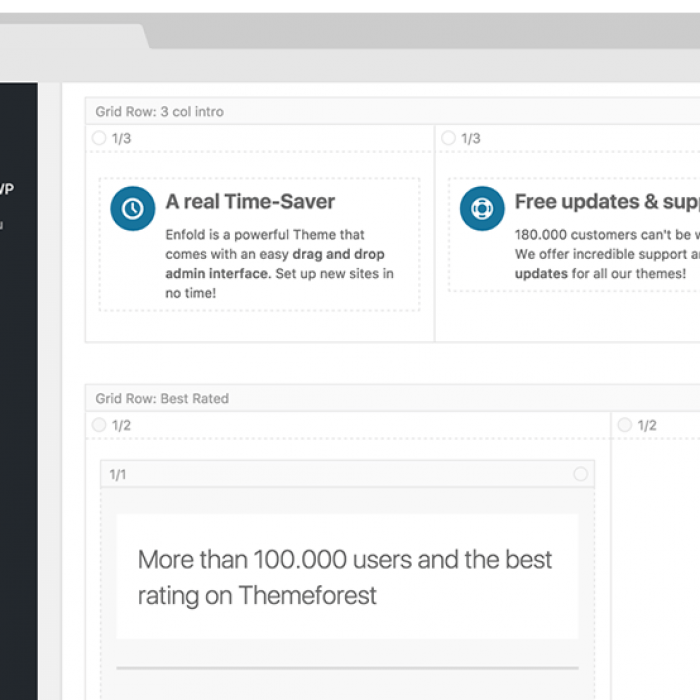Viewport: 700px width, 700px height.
Task: Click the More than 100.000 users heading
Action: pos(345,577)
